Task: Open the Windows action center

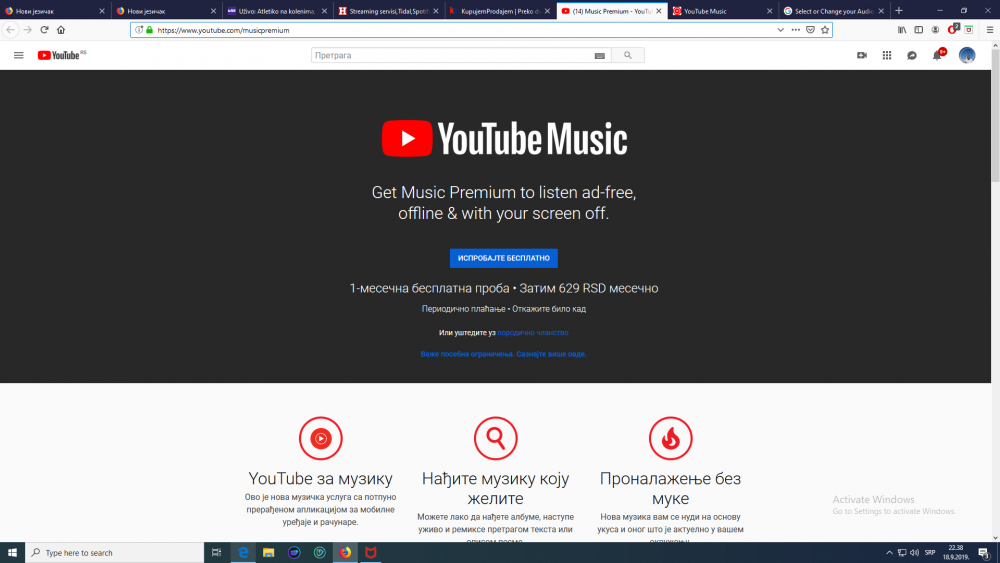Action: coord(984,553)
